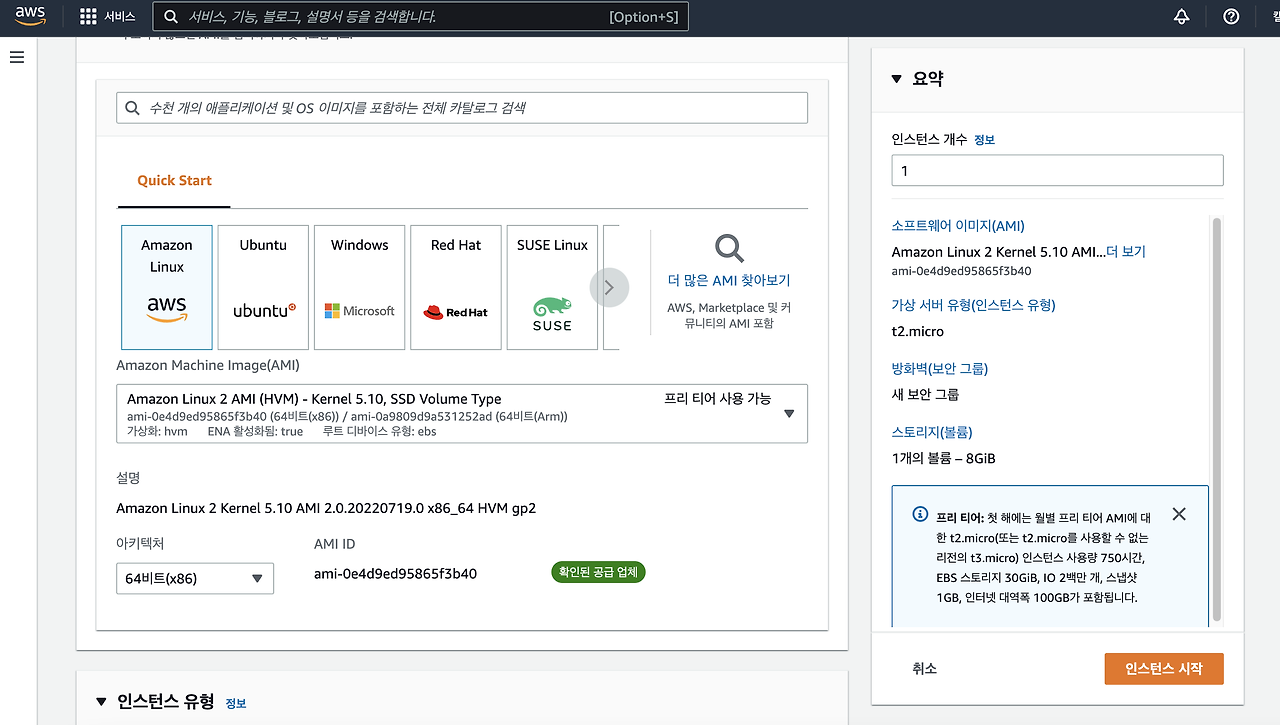Click AMI ID text ami-0e4d9ed95865f3b40
The height and width of the screenshot is (725, 1280).
click(395, 574)
